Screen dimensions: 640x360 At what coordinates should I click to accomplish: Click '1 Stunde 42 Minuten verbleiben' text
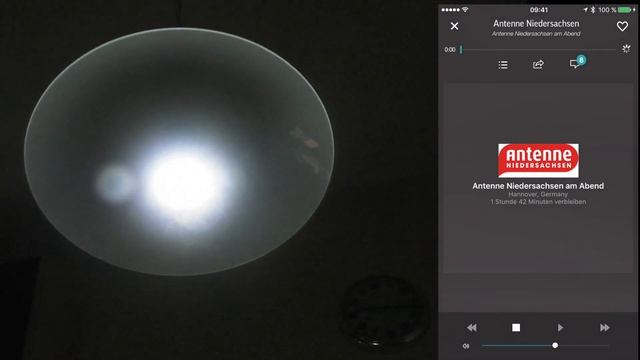538,202
